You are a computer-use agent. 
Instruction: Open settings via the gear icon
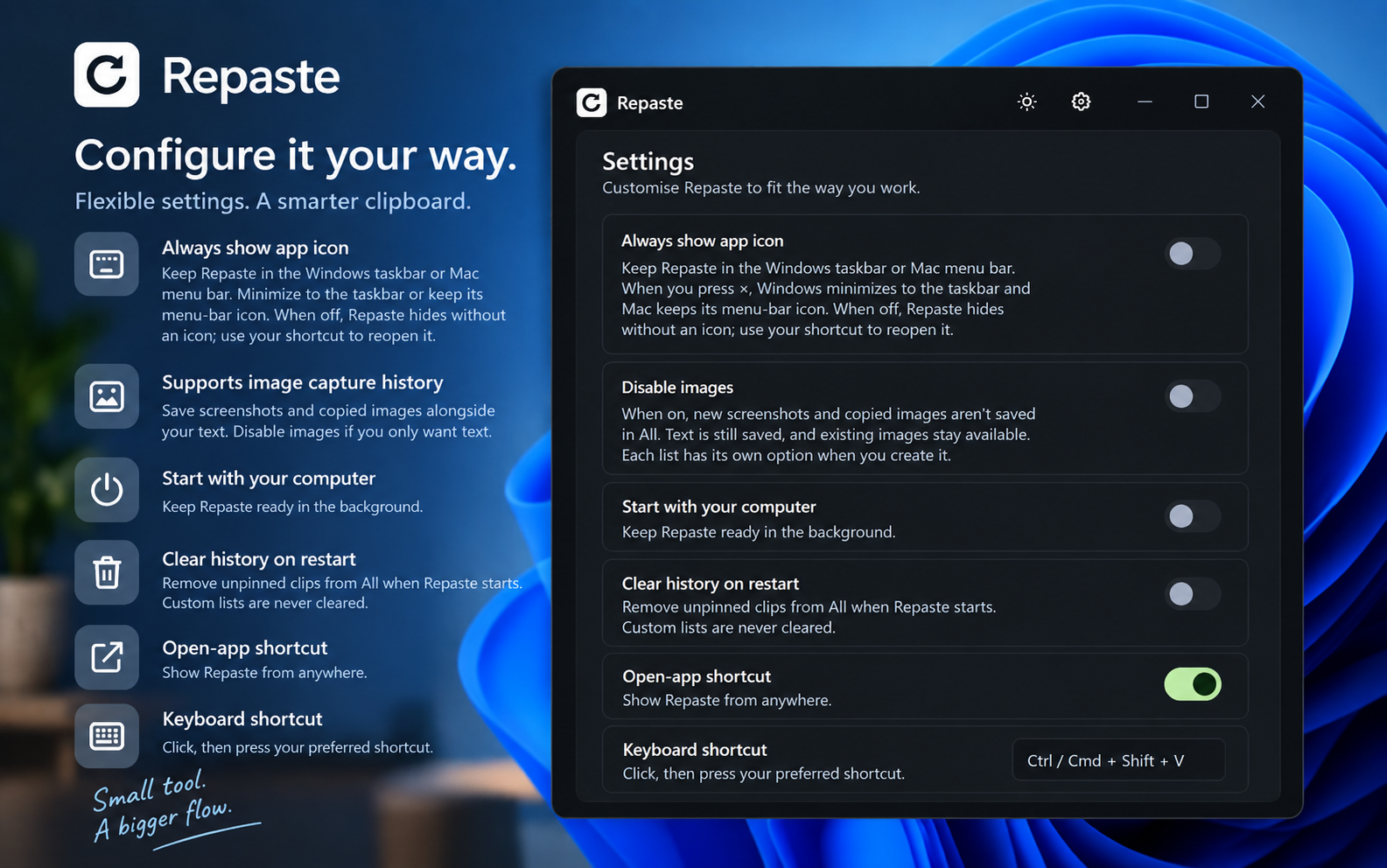(1081, 101)
